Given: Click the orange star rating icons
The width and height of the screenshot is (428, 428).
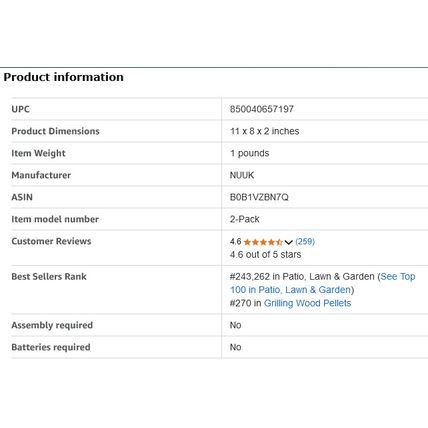Looking at the screenshot, I should pyautogui.click(x=263, y=242).
